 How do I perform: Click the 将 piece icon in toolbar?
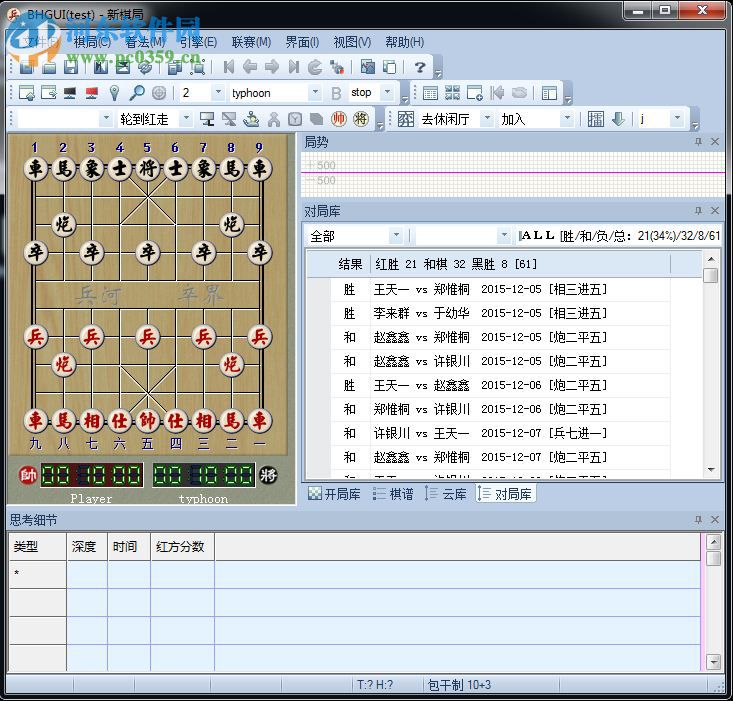click(360, 119)
